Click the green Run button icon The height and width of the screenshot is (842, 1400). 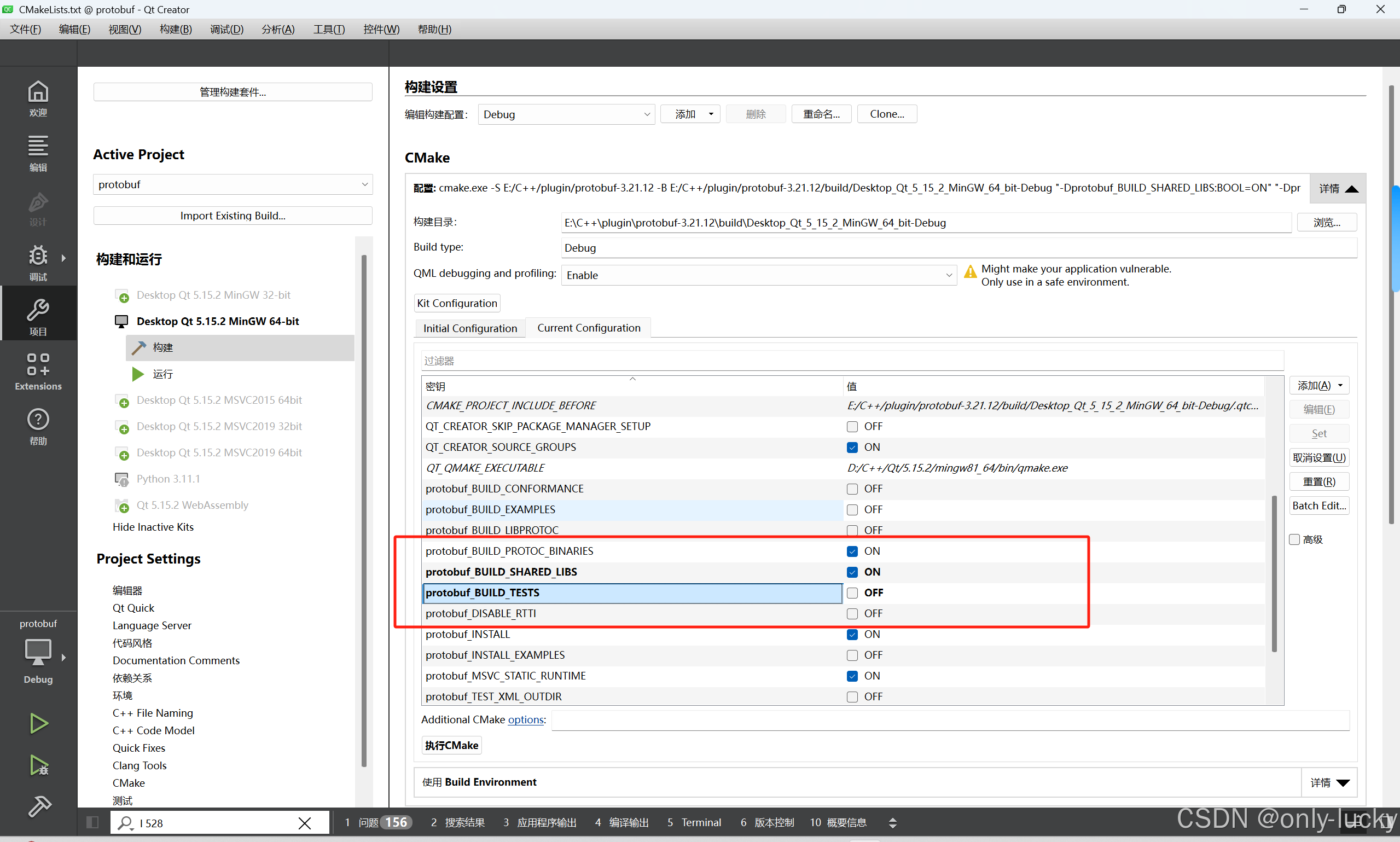tap(38, 723)
